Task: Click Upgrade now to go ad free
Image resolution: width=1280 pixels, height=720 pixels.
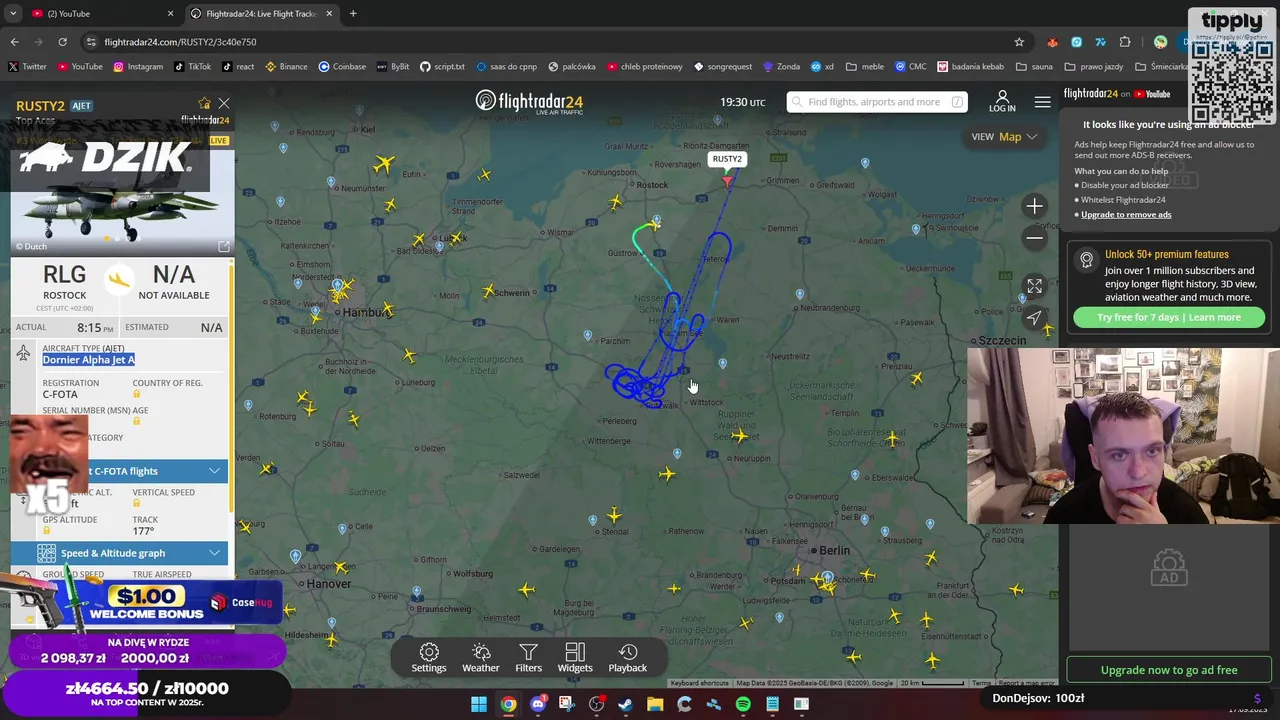Action: [1169, 670]
